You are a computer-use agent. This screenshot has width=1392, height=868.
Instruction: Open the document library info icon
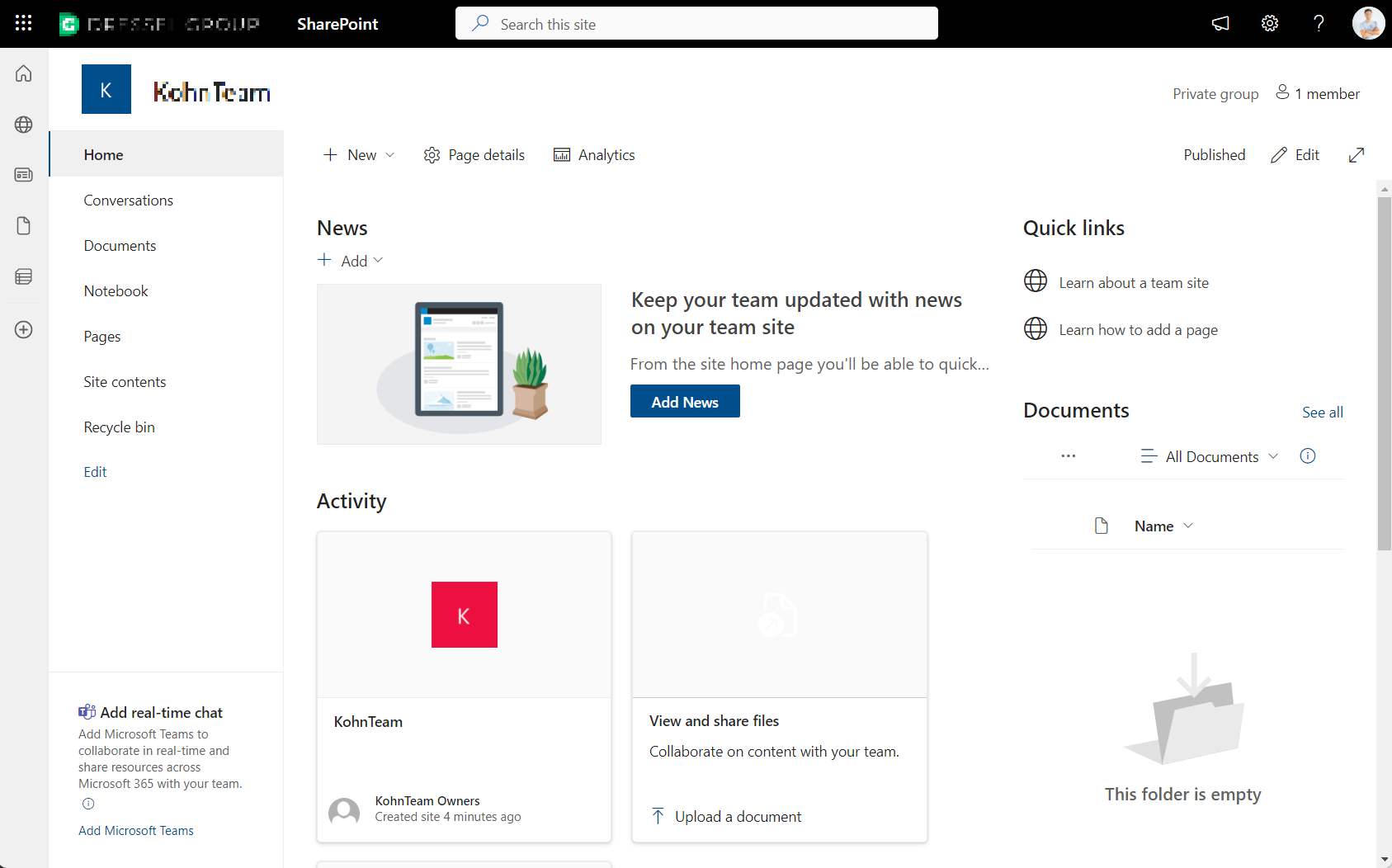coord(1307,455)
